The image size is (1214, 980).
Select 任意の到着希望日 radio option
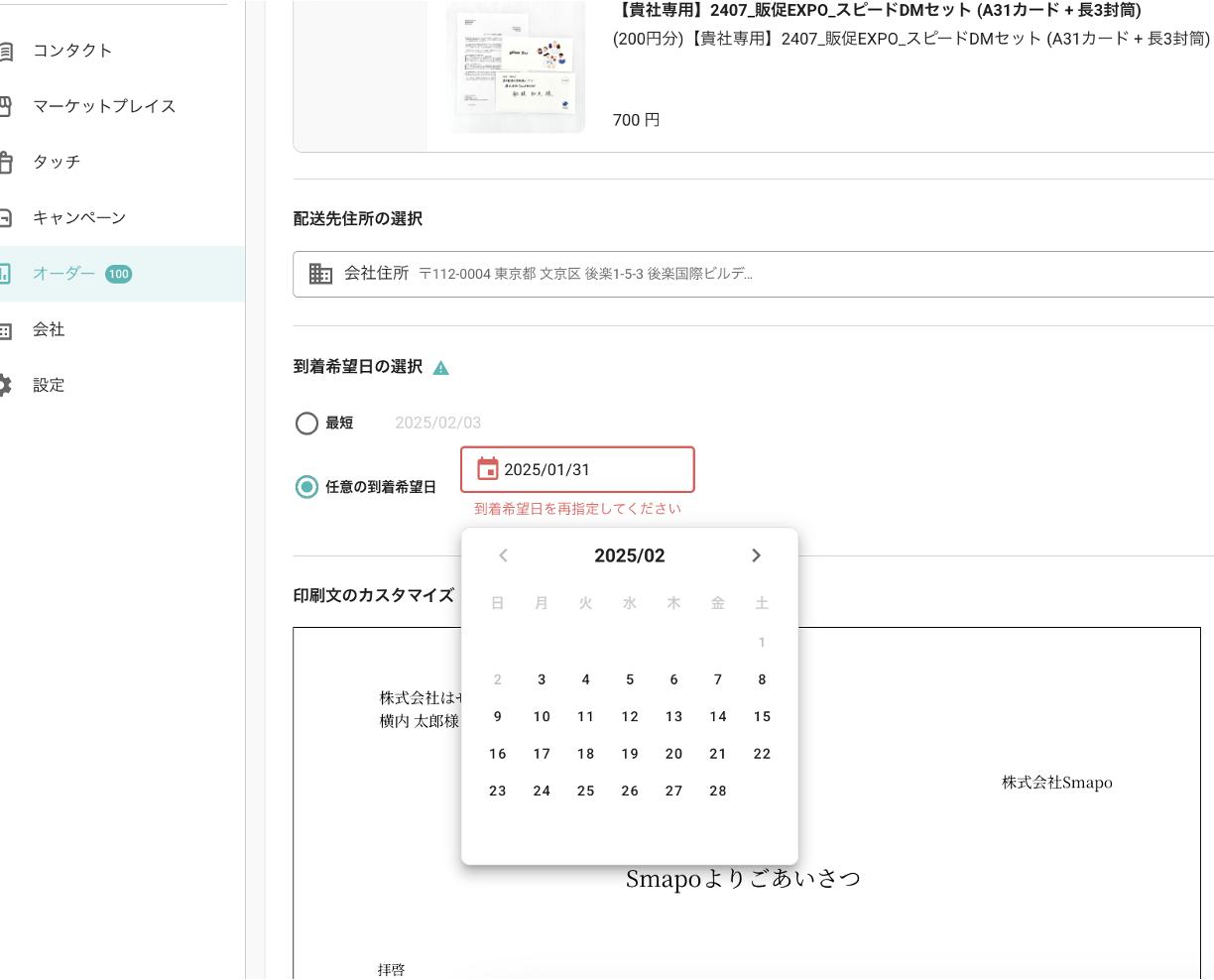pyautogui.click(x=307, y=487)
